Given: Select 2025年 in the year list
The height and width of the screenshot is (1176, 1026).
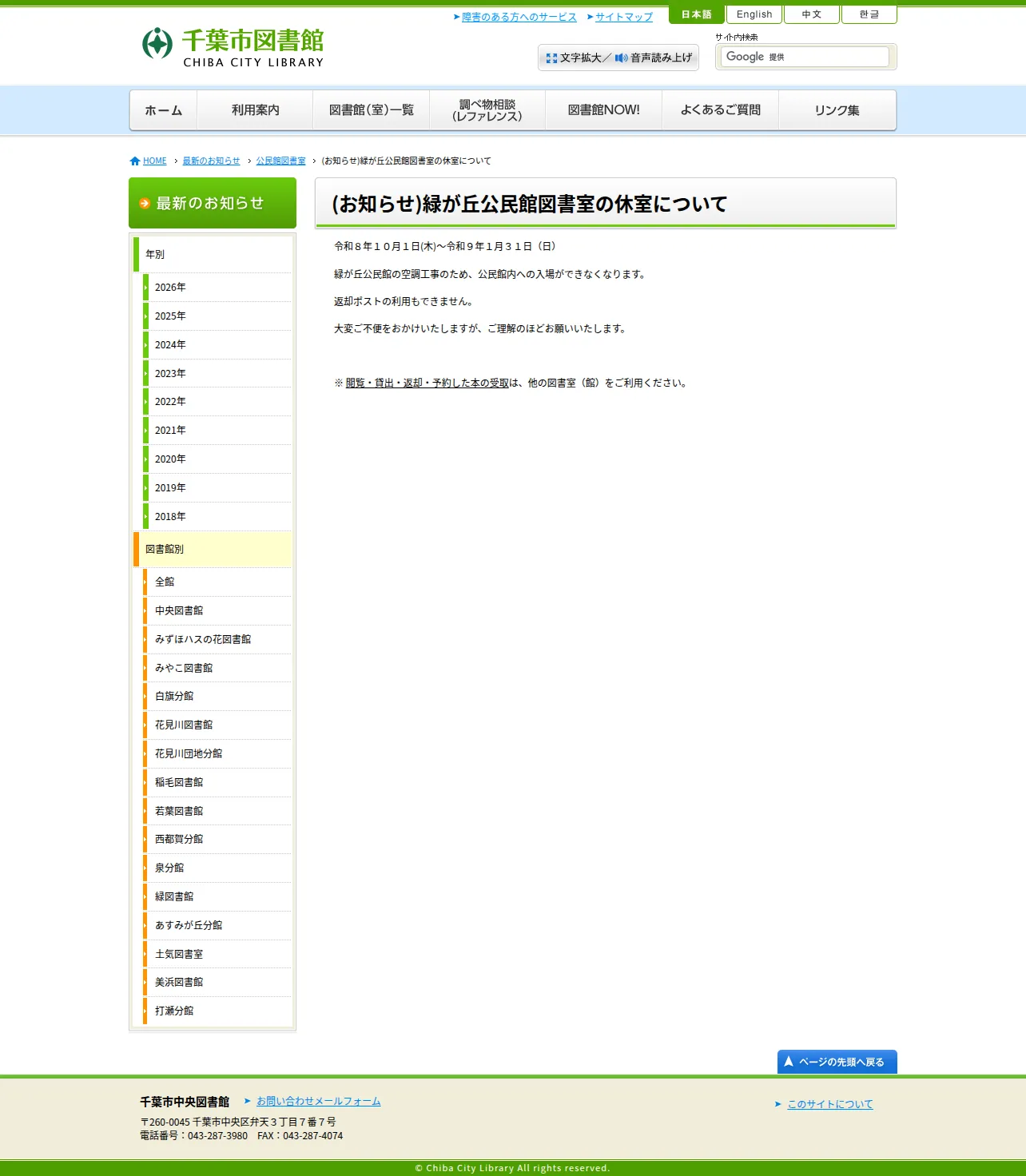Looking at the screenshot, I should click(217, 316).
